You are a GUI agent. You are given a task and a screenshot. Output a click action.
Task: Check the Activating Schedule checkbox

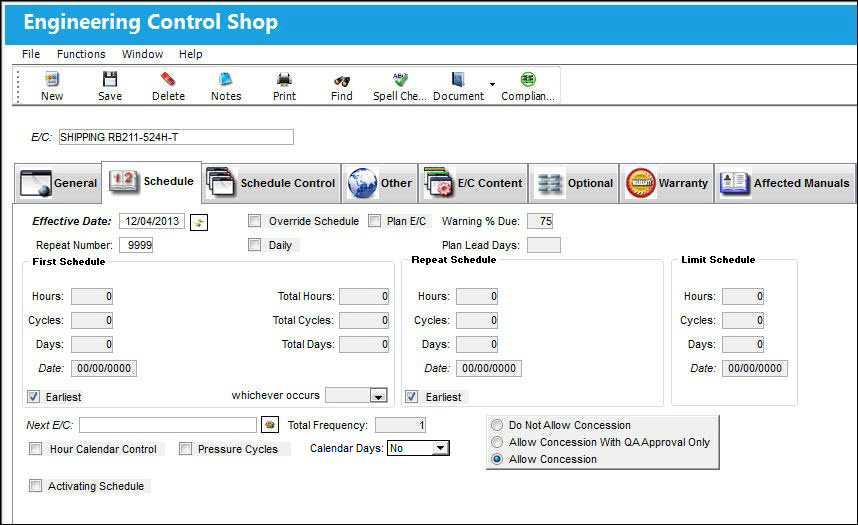click(36, 486)
